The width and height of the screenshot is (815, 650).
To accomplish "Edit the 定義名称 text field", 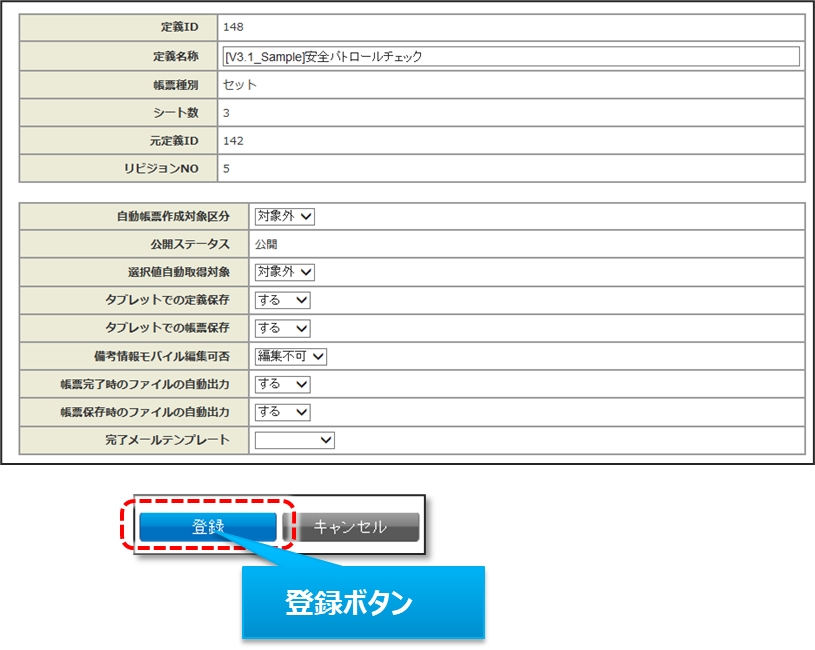I will point(511,56).
